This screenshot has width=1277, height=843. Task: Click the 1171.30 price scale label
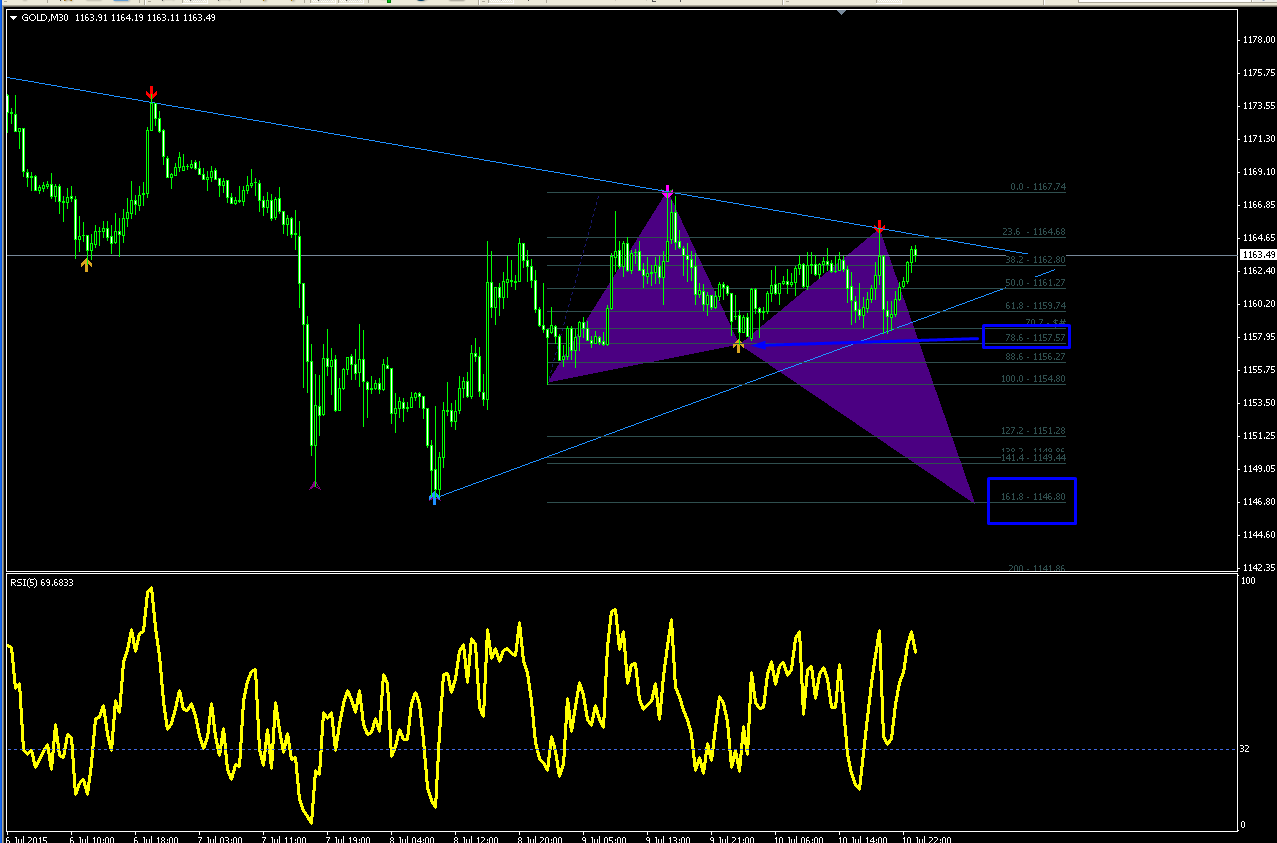[x=1257, y=139]
